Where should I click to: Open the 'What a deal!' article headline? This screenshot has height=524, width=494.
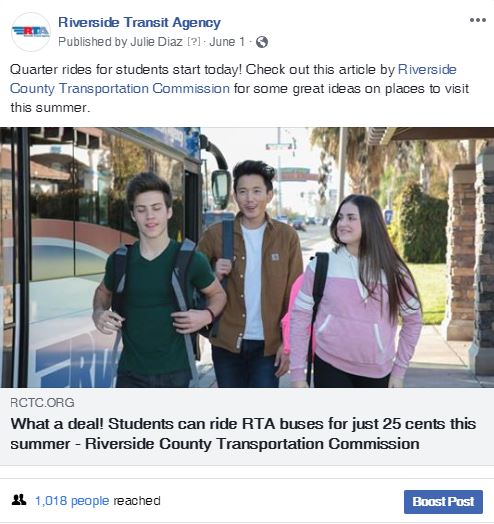tap(243, 434)
